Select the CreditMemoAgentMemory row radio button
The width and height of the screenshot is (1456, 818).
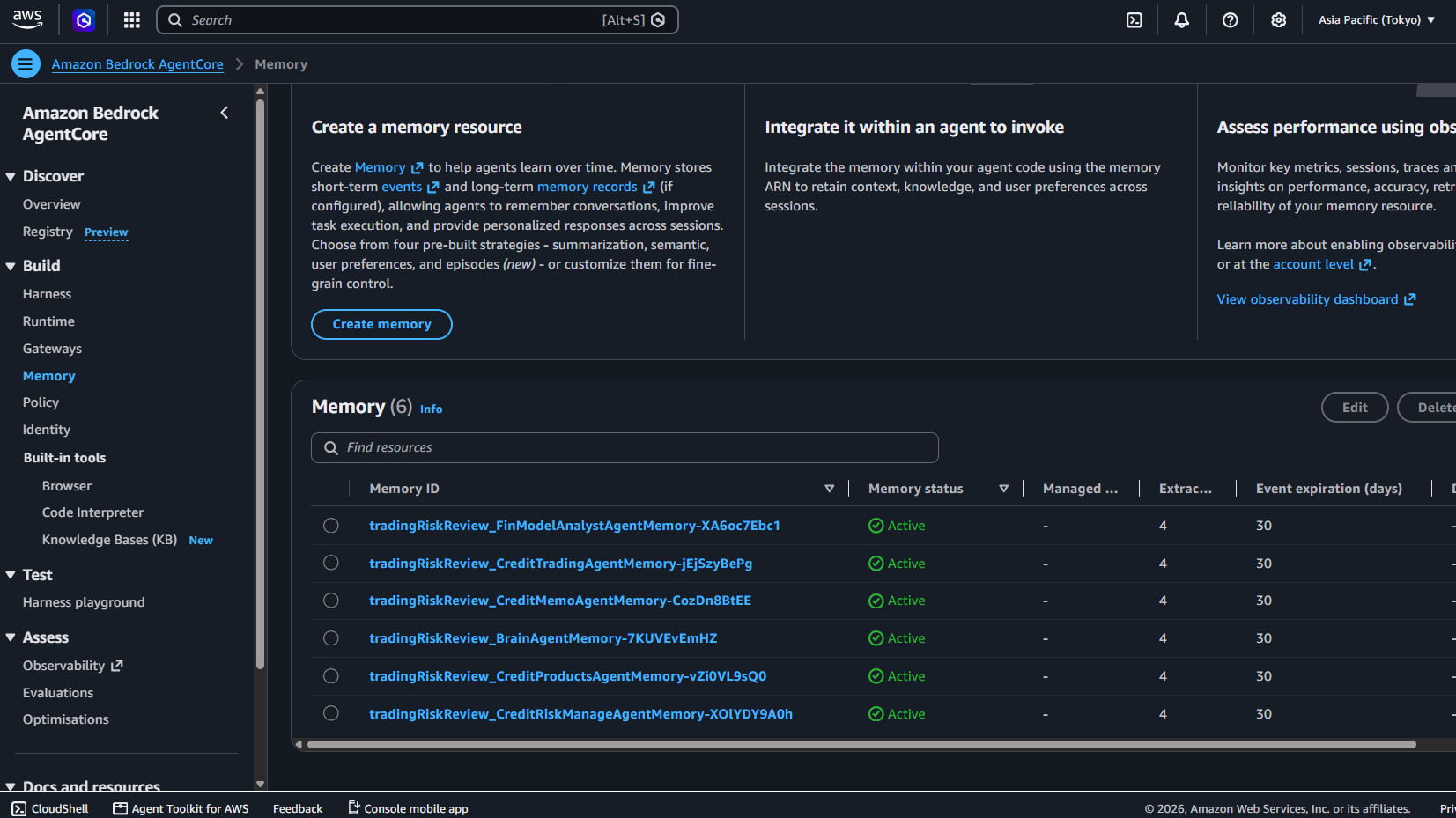click(331, 601)
